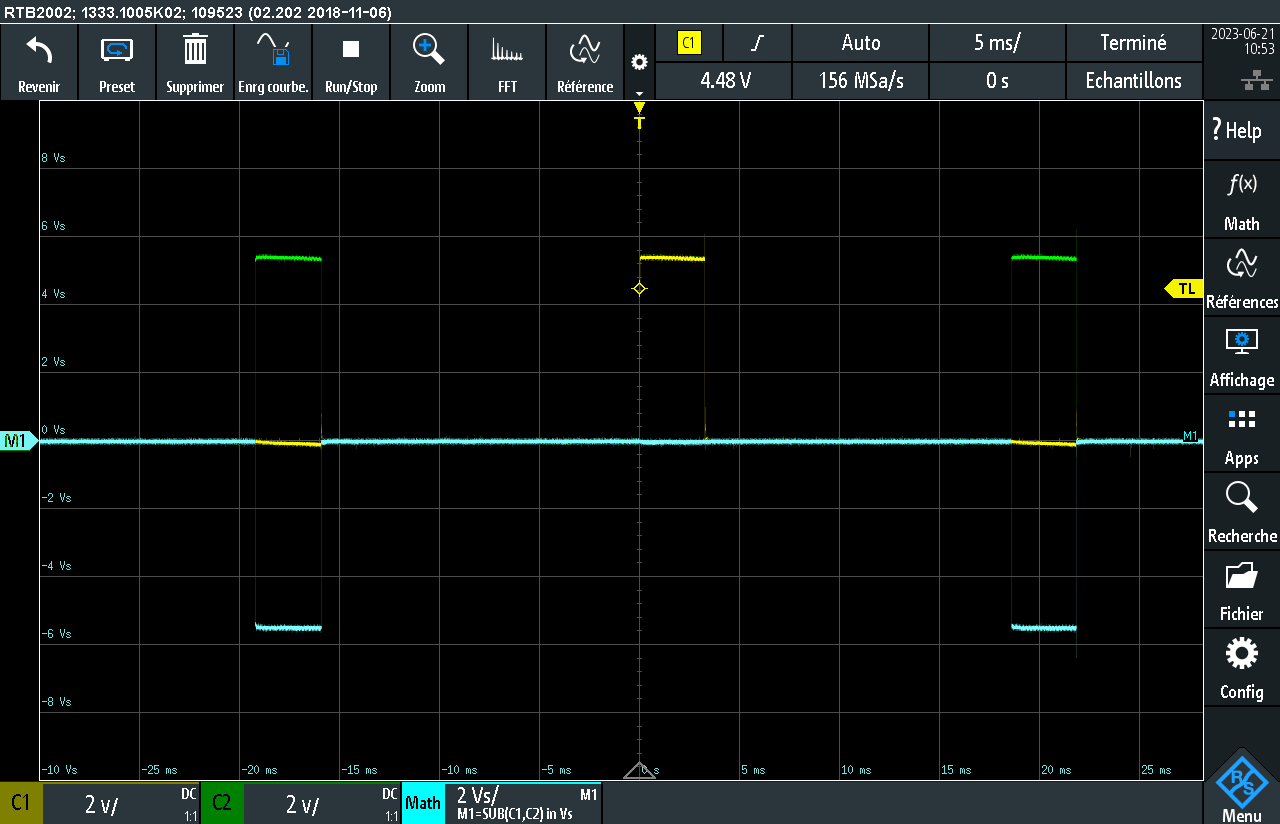Expand the toolbar settings gear dropdown

pyautogui.click(x=639, y=64)
